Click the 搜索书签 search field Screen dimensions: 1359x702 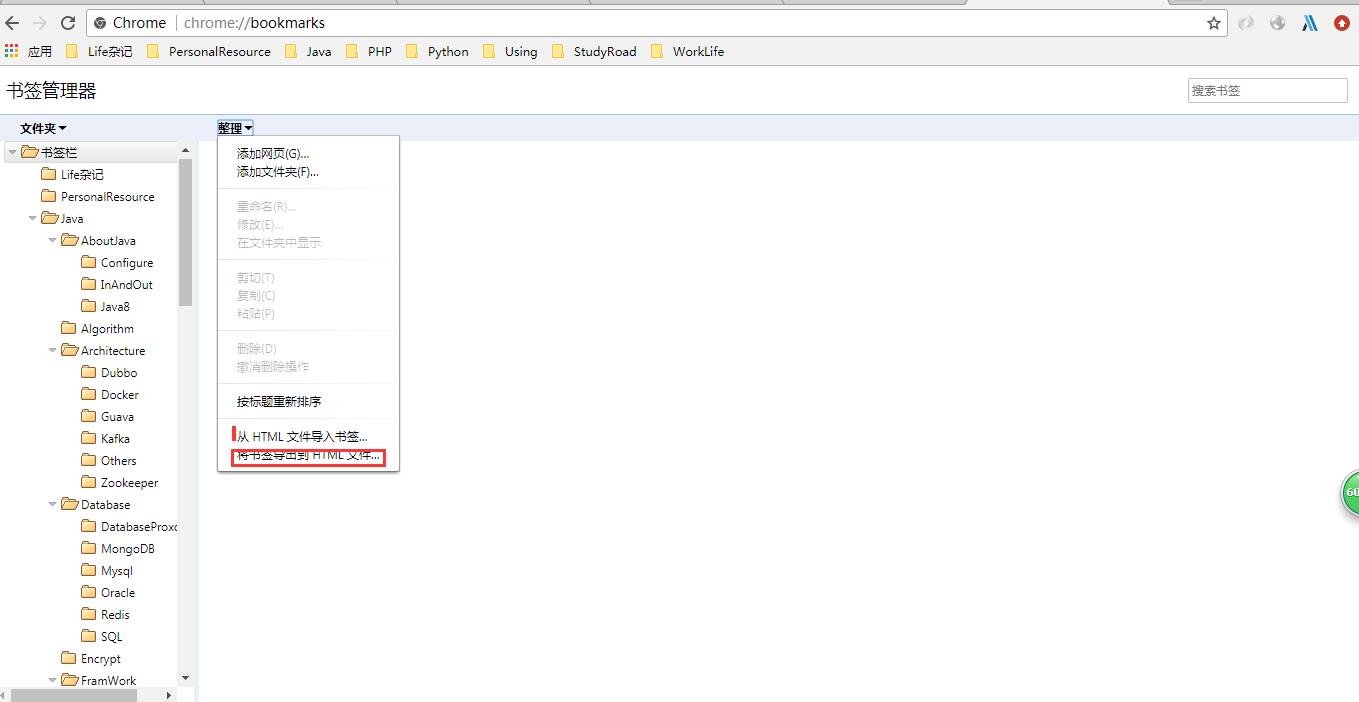(x=1268, y=90)
